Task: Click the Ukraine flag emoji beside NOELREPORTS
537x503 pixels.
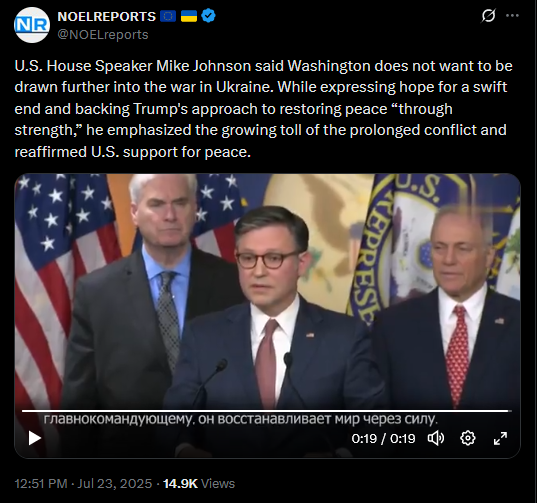Action: [189, 16]
